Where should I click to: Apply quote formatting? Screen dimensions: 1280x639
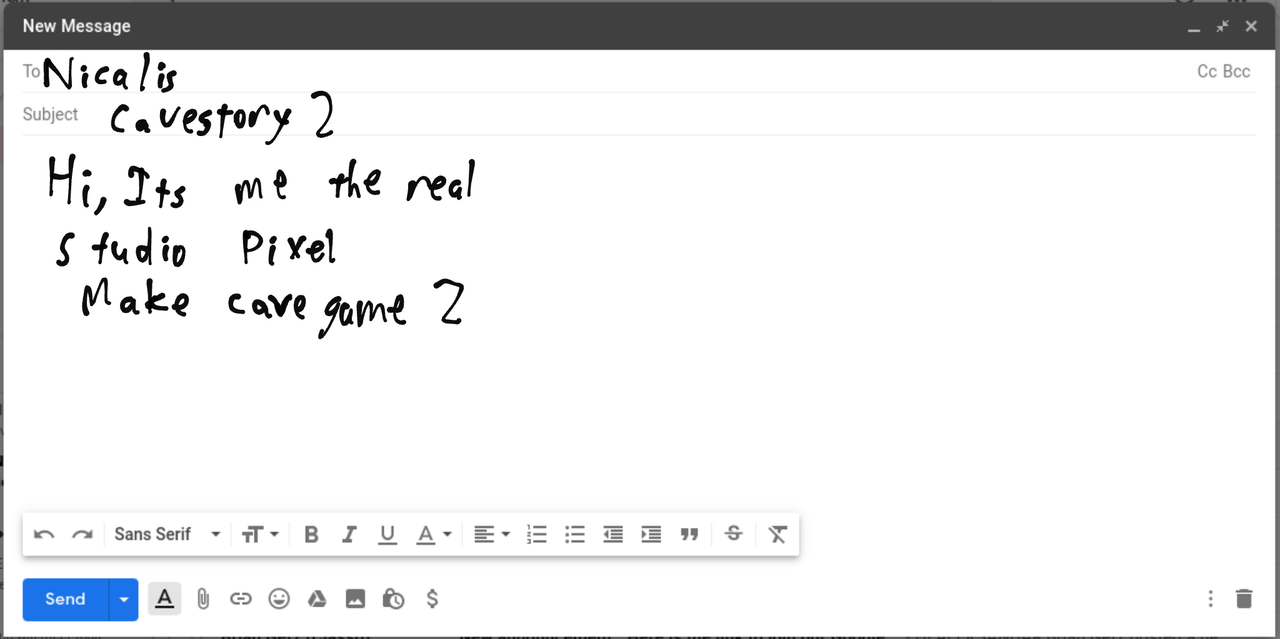(x=689, y=535)
